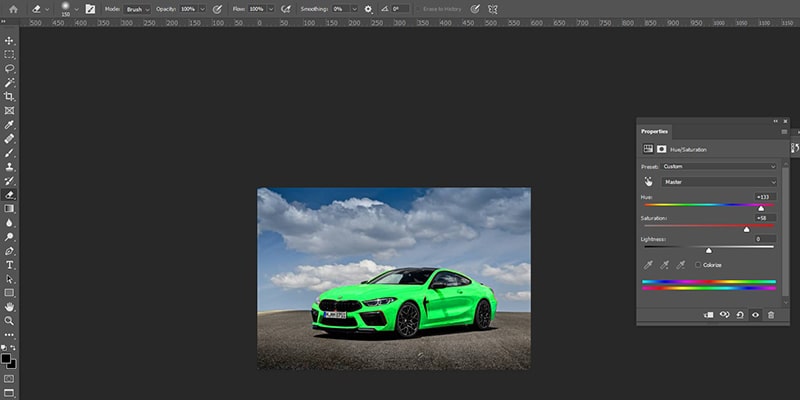Select the Eraser tool in the left toolbar
Viewport: 800px width, 400px height.
pyautogui.click(x=9, y=194)
